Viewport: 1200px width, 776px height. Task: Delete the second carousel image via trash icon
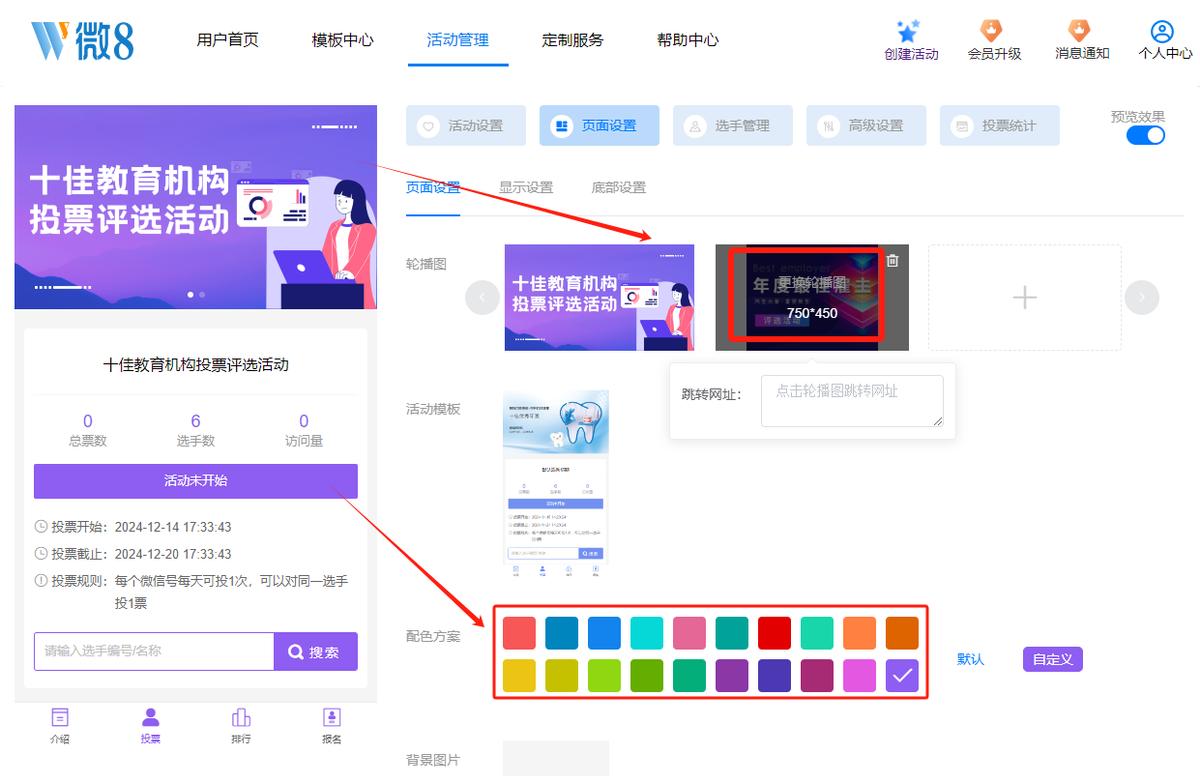click(x=892, y=260)
